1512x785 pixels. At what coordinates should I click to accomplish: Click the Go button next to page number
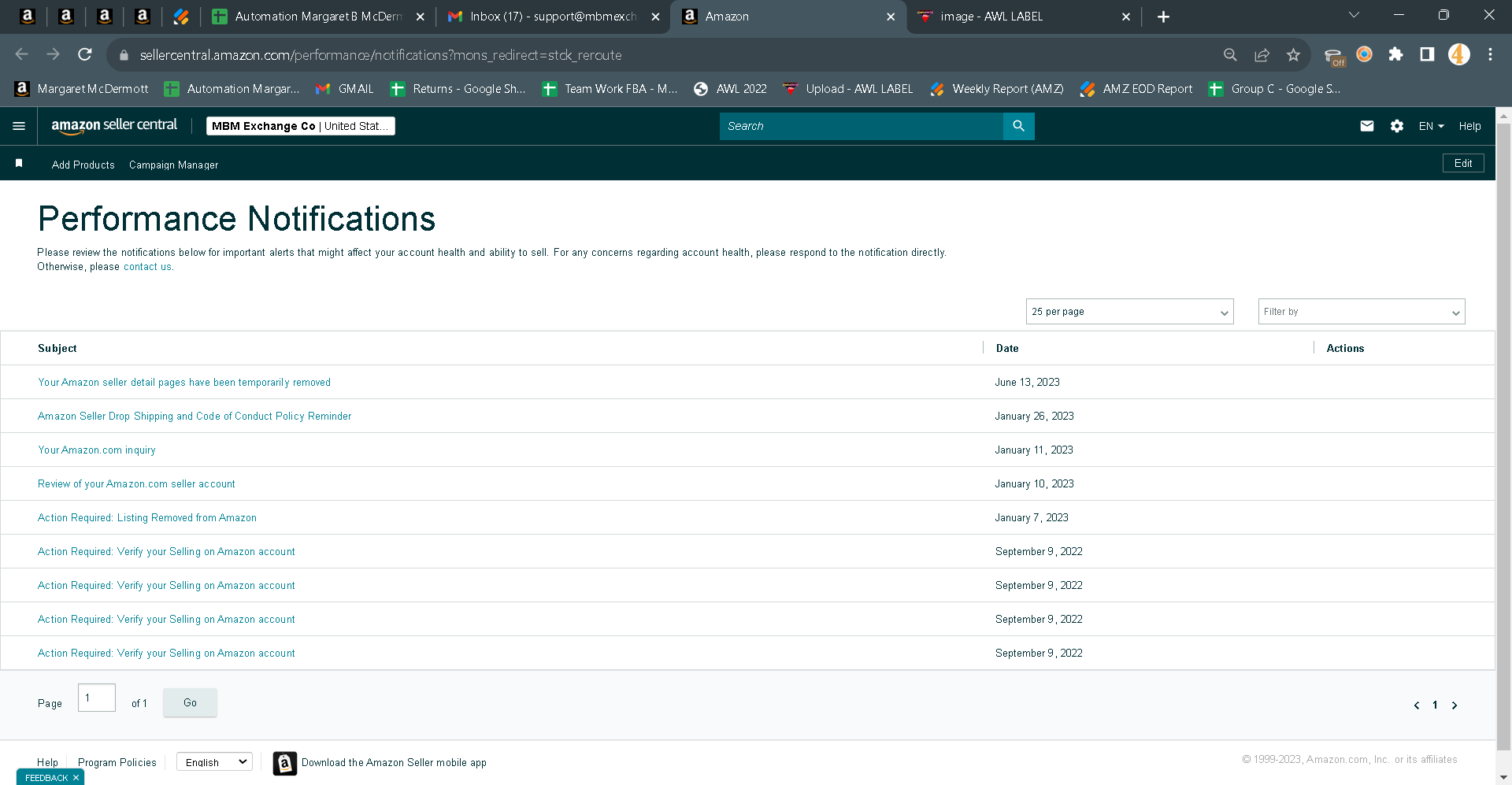point(190,702)
